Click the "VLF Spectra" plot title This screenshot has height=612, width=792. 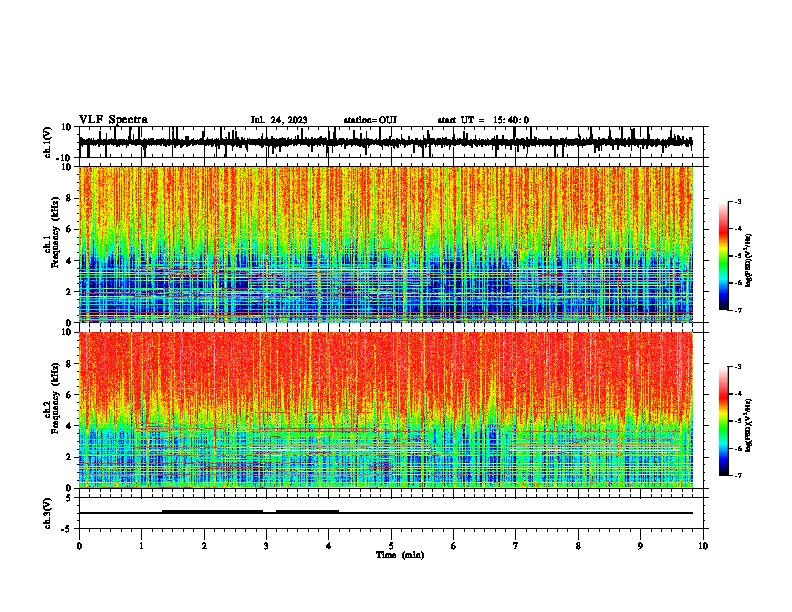pyautogui.click(x=113, y=120)
